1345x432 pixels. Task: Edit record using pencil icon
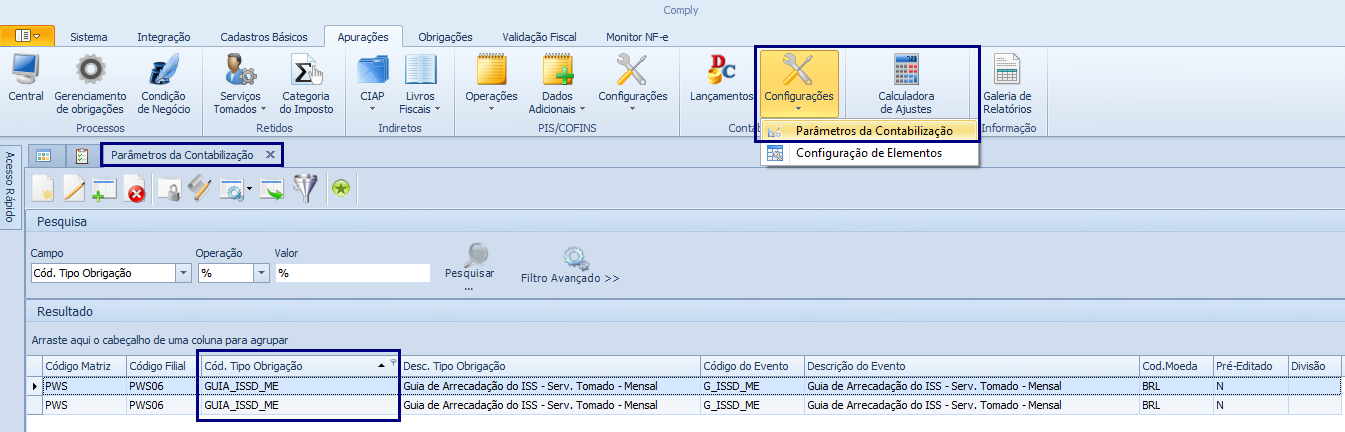click(x=74, y=189)
